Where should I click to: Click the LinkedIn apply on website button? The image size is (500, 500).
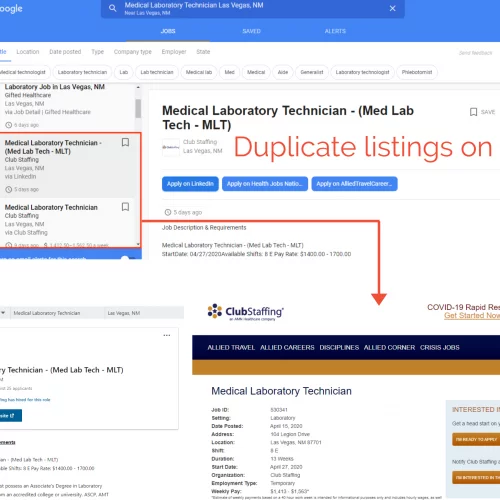click(10, 416)
